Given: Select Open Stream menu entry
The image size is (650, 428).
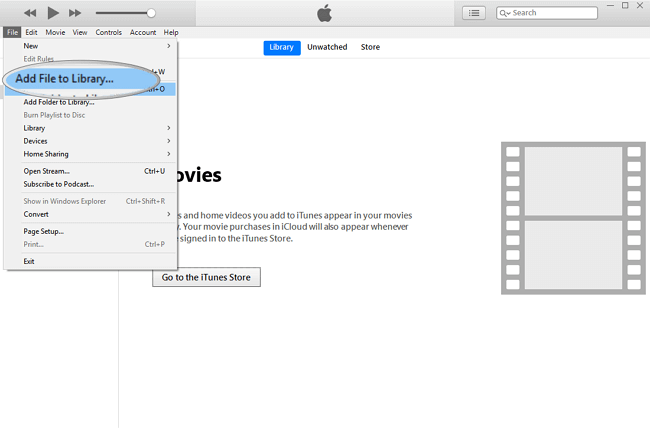Looking at the screenshot, I should [x=47, y=171].
